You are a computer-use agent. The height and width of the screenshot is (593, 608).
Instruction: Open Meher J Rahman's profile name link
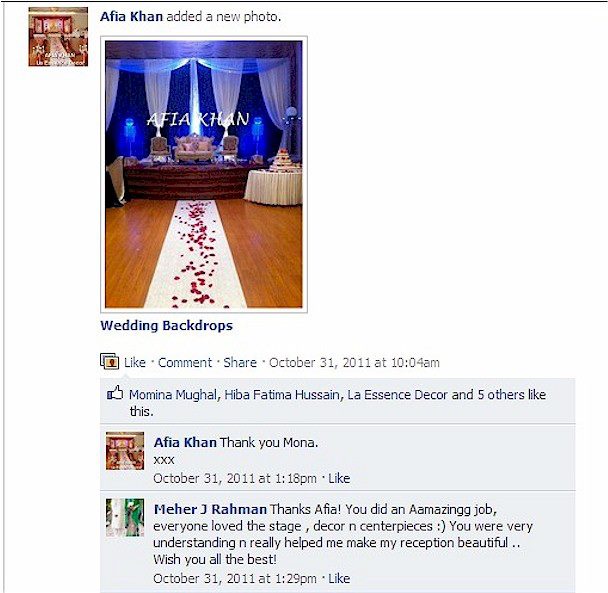(x=210, y=509)
